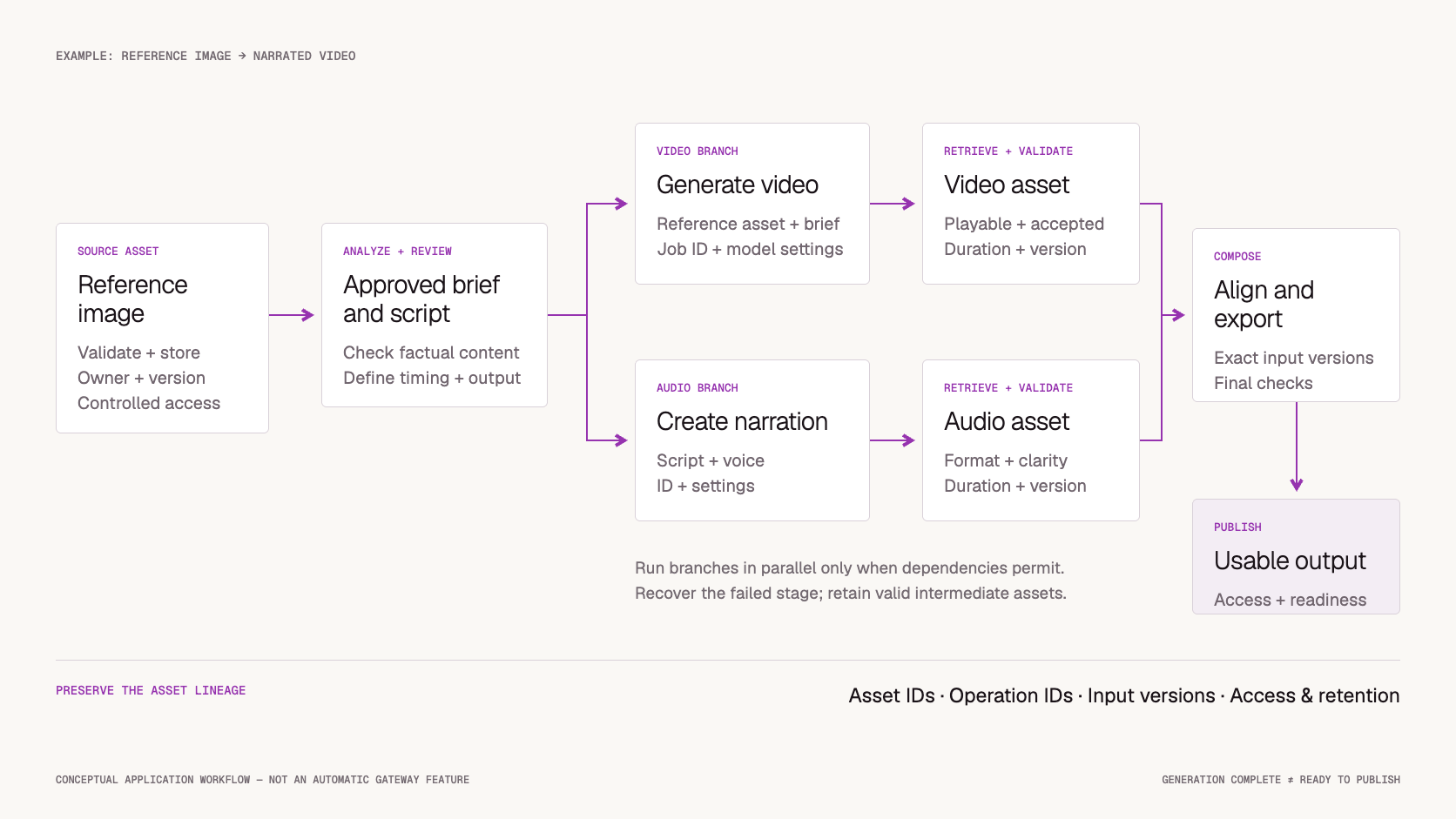
Task: Click the 'AUDIO BRANCH' label
Action: 698,388
